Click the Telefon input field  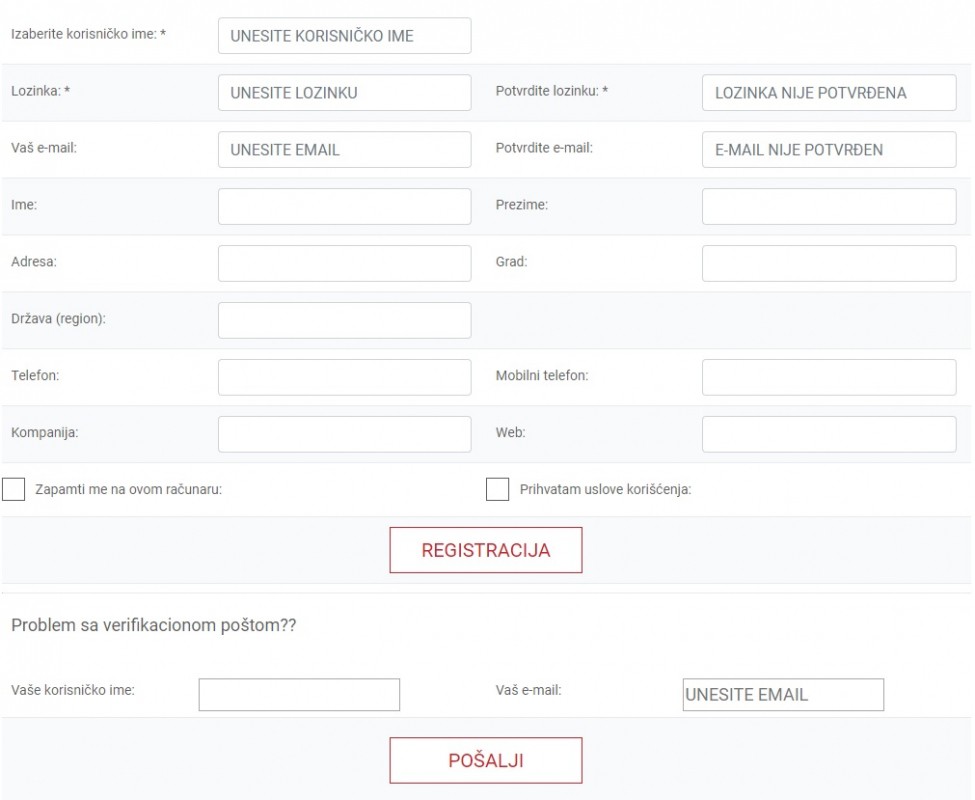click(344, 377)
